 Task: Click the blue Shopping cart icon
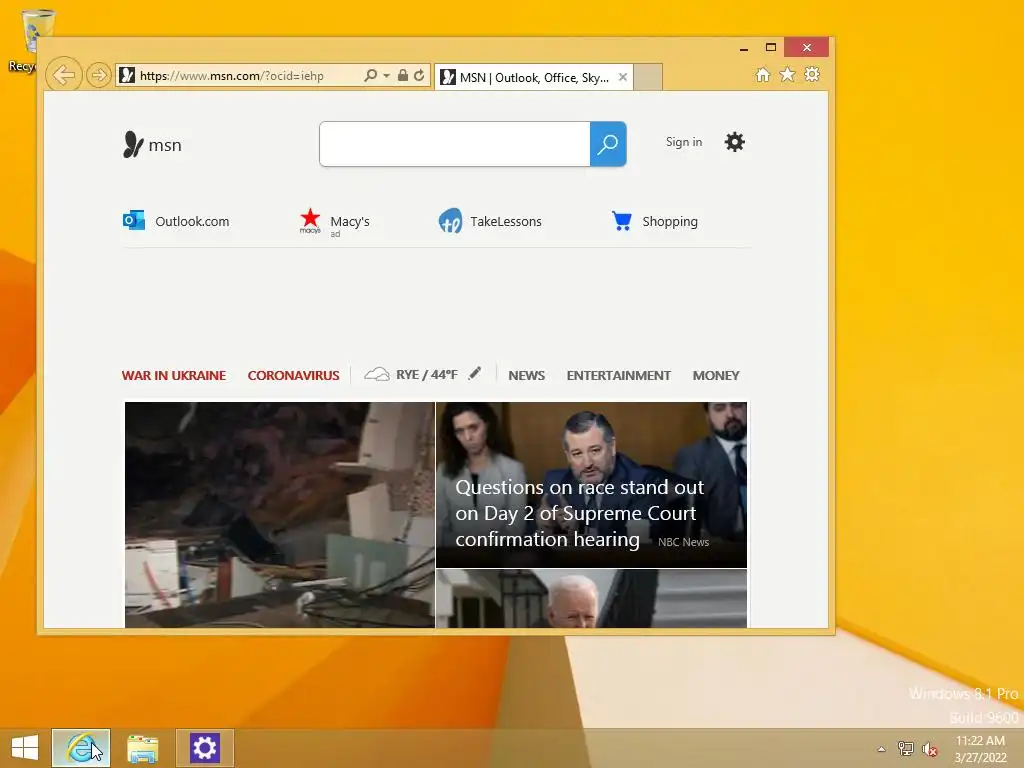[x=622, y=221]
